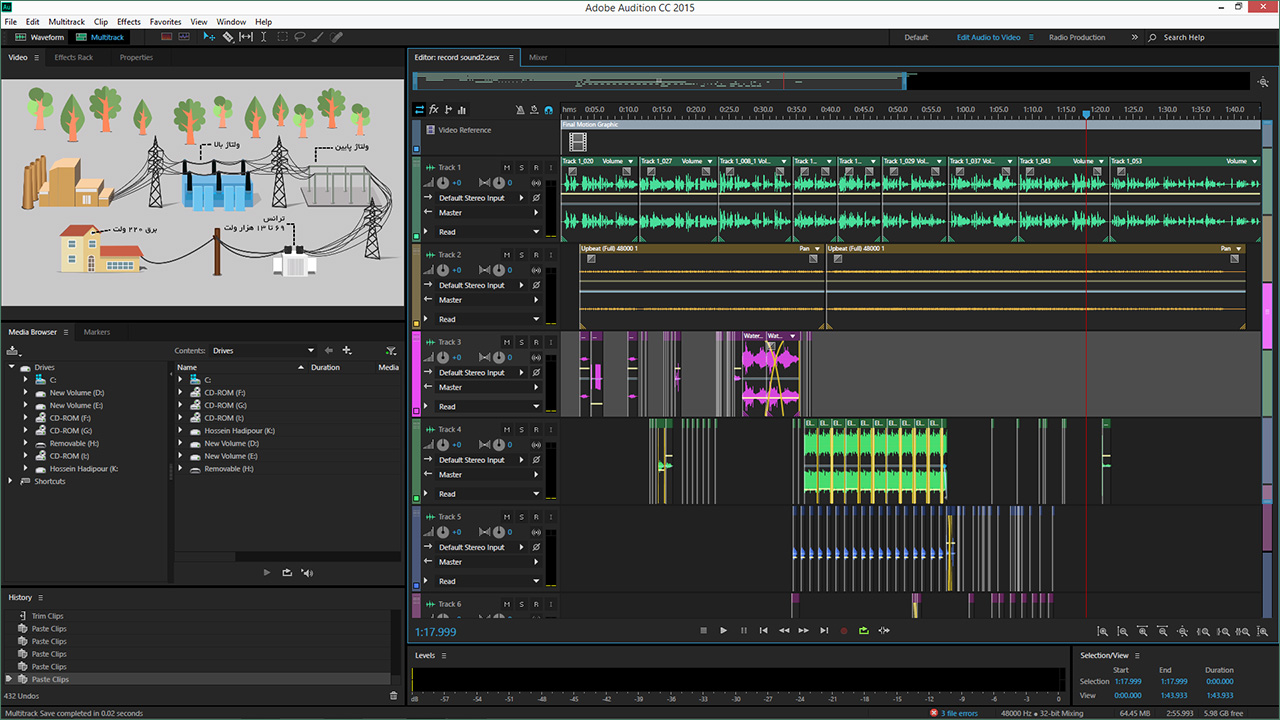
Task: Pause playback
Action: click(x=743, y=631)
